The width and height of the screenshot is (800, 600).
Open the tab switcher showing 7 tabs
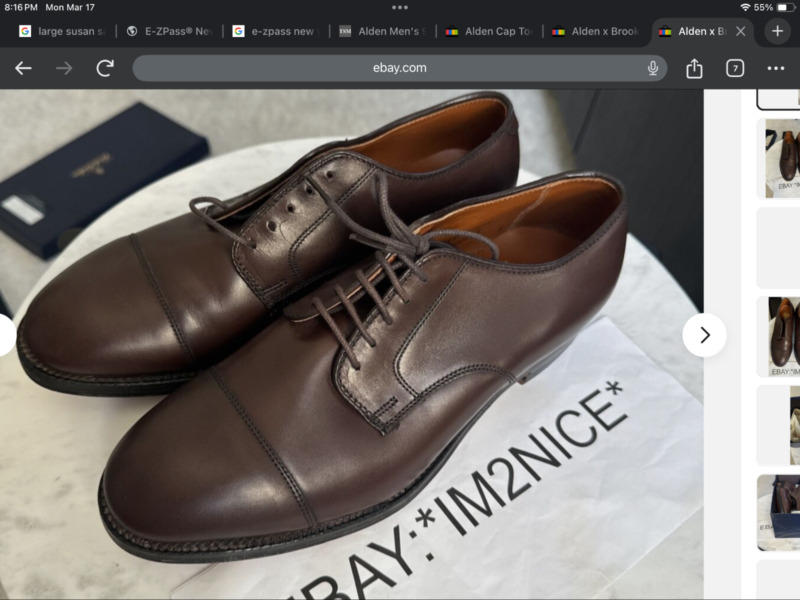[734, 69]
